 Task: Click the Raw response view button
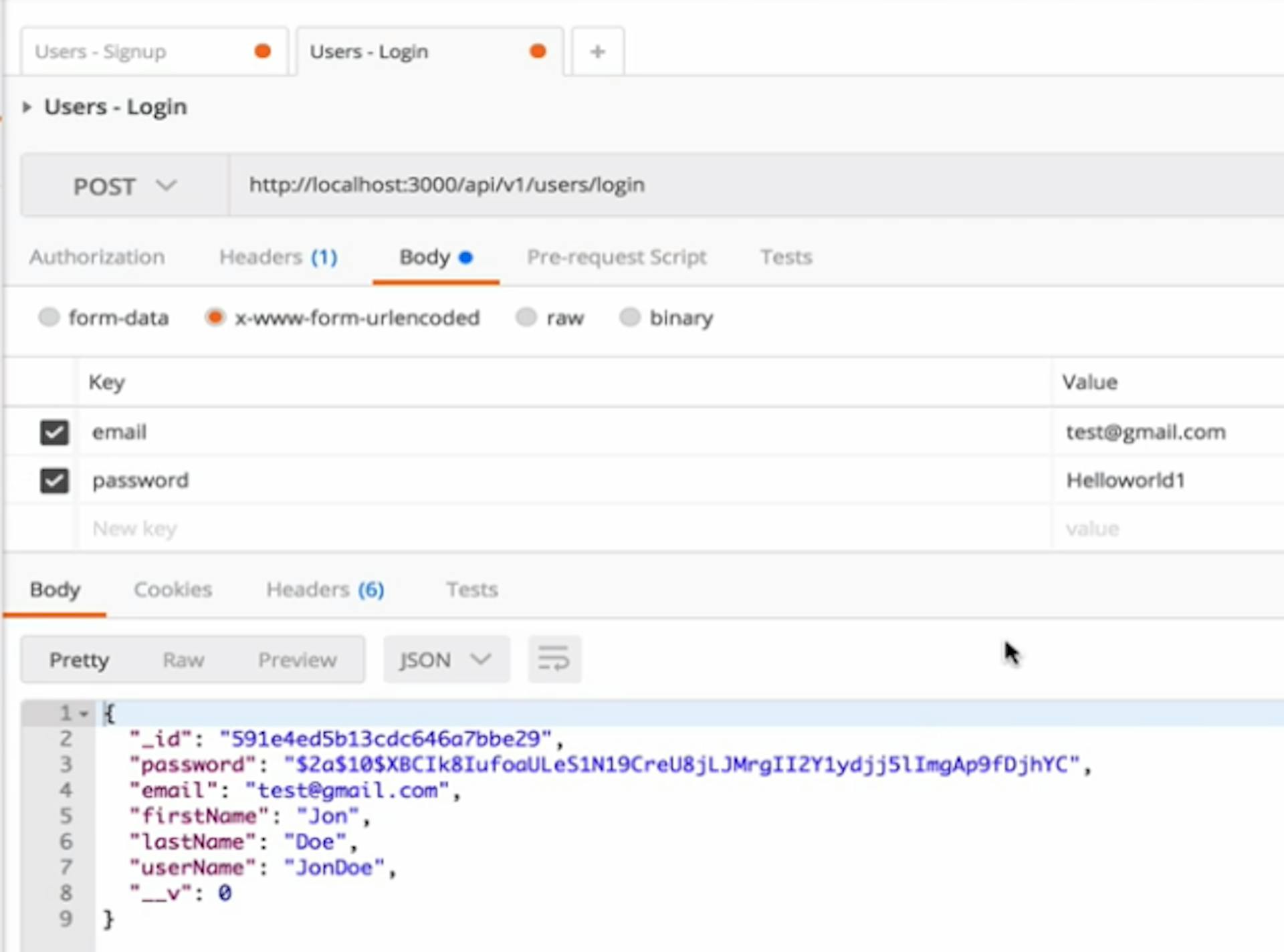(x=183, y=660)
